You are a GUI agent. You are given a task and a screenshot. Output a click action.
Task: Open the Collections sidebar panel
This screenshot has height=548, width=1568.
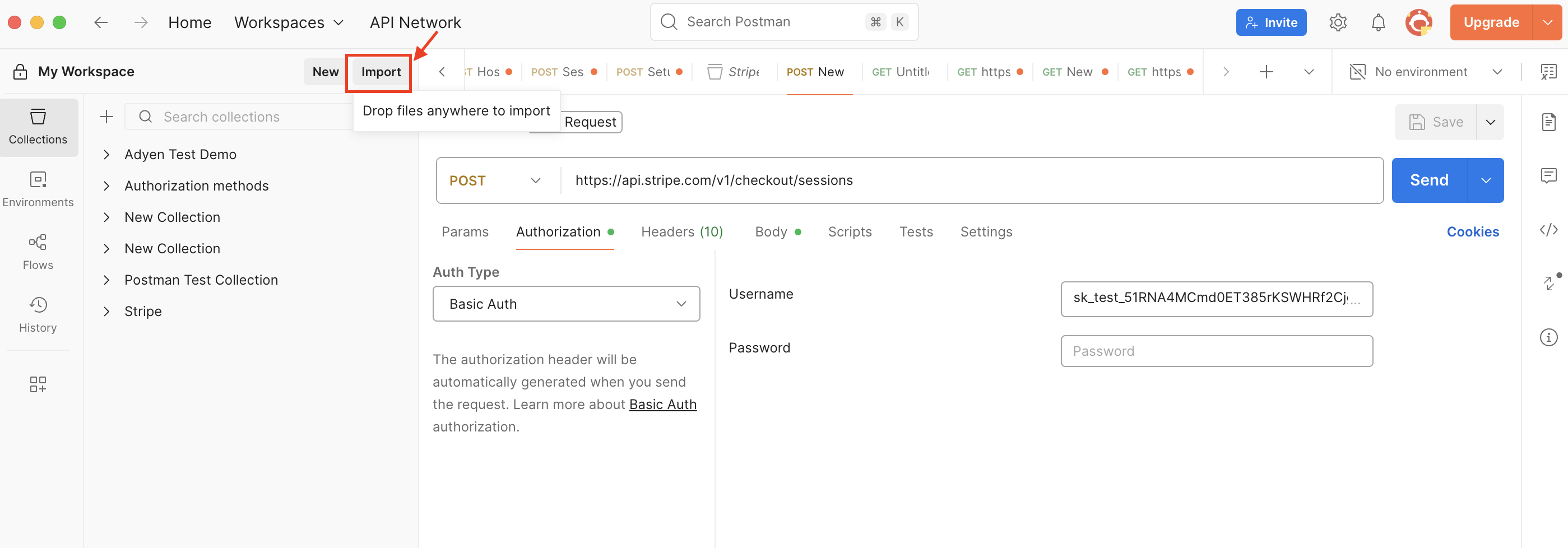pos(38,127)
